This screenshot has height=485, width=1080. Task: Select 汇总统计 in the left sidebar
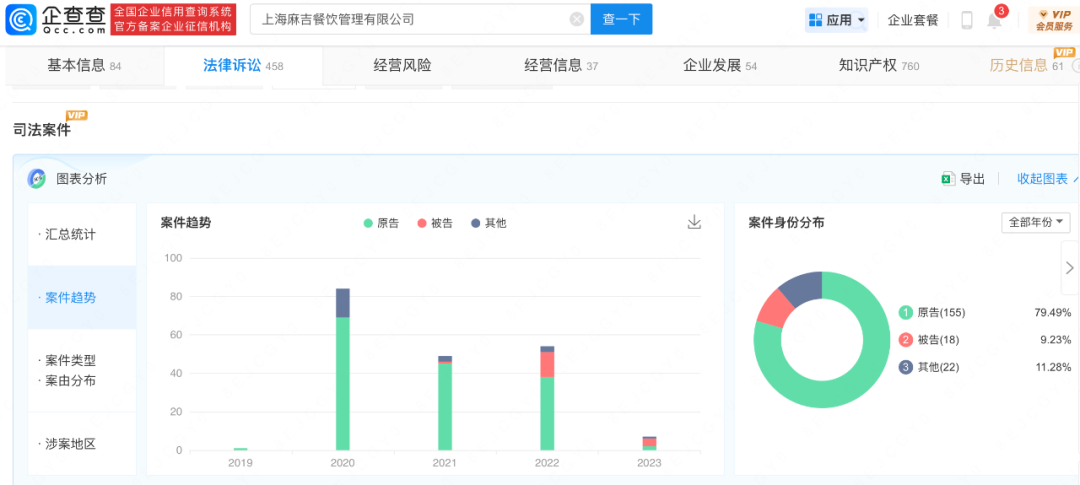point(71,234)
